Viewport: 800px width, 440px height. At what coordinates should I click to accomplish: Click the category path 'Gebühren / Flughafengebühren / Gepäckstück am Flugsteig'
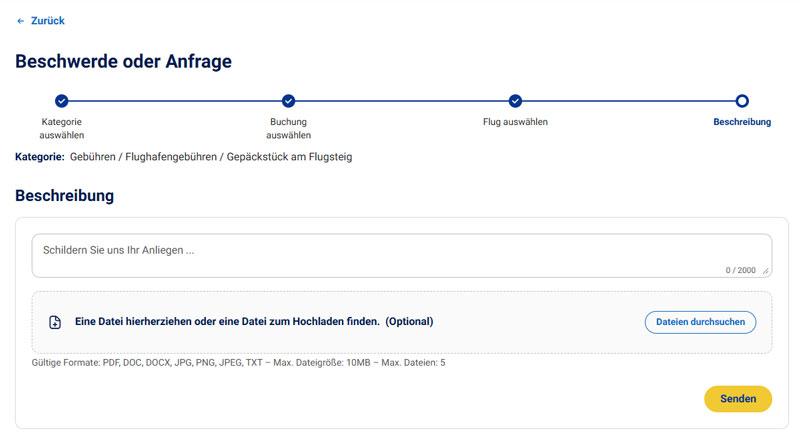(211, 157)
